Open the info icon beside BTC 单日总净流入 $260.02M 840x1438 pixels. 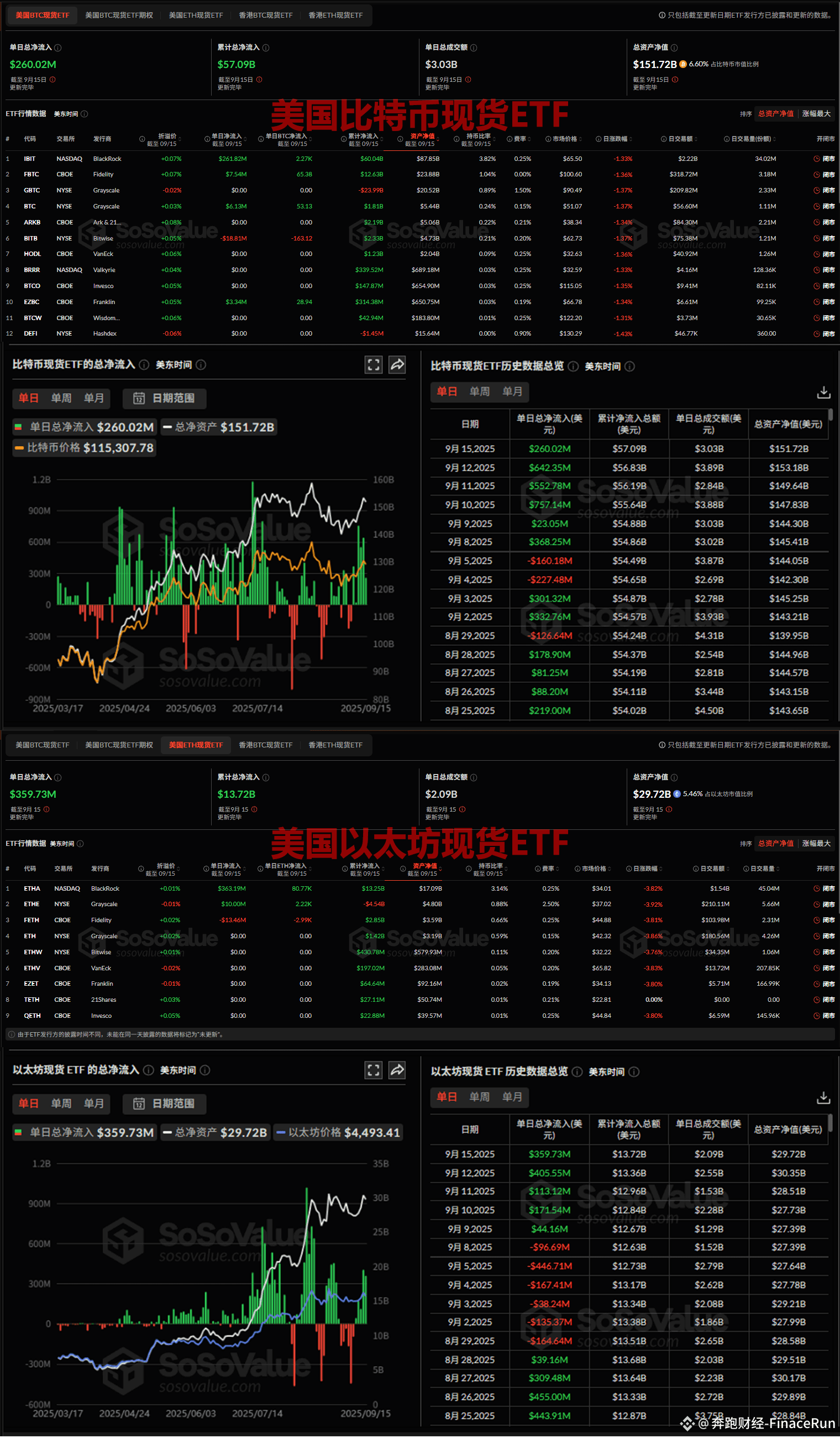point(57,48)
